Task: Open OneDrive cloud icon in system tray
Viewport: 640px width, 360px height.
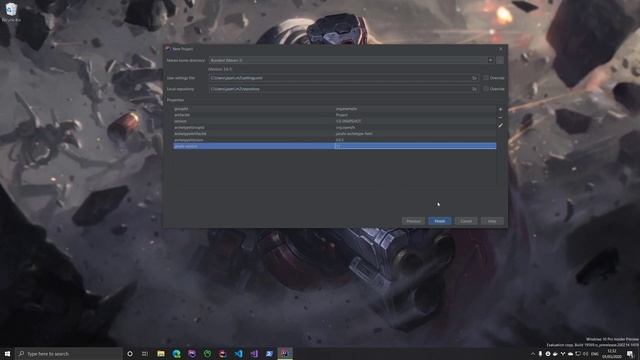Action: pyautogui.click(x=571, y=354)
